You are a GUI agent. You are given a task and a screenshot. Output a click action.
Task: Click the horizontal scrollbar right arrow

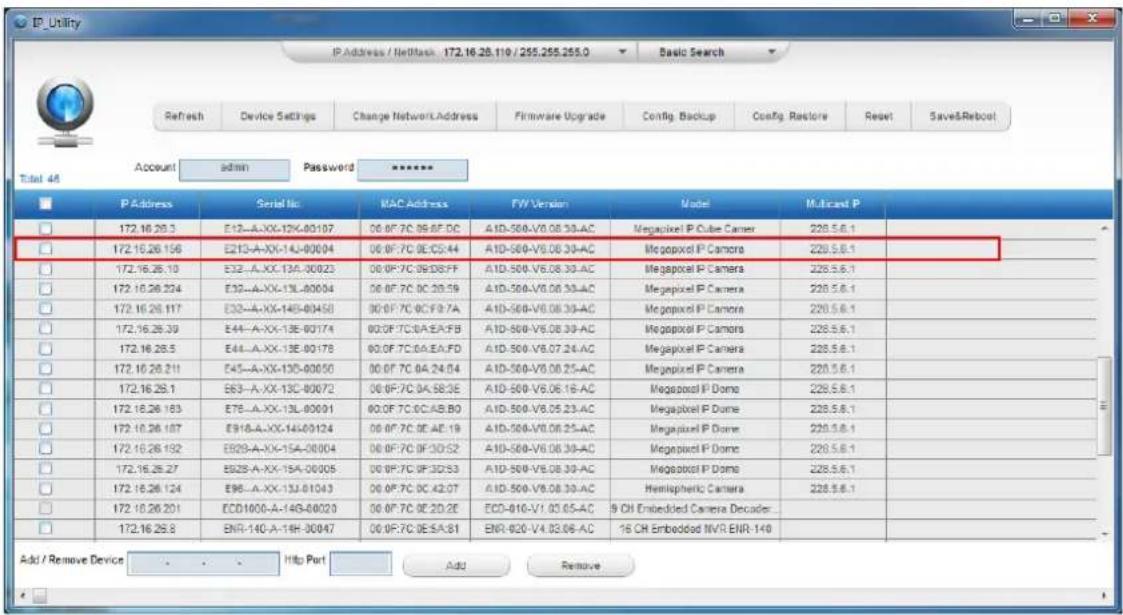tap(1104, 595)
